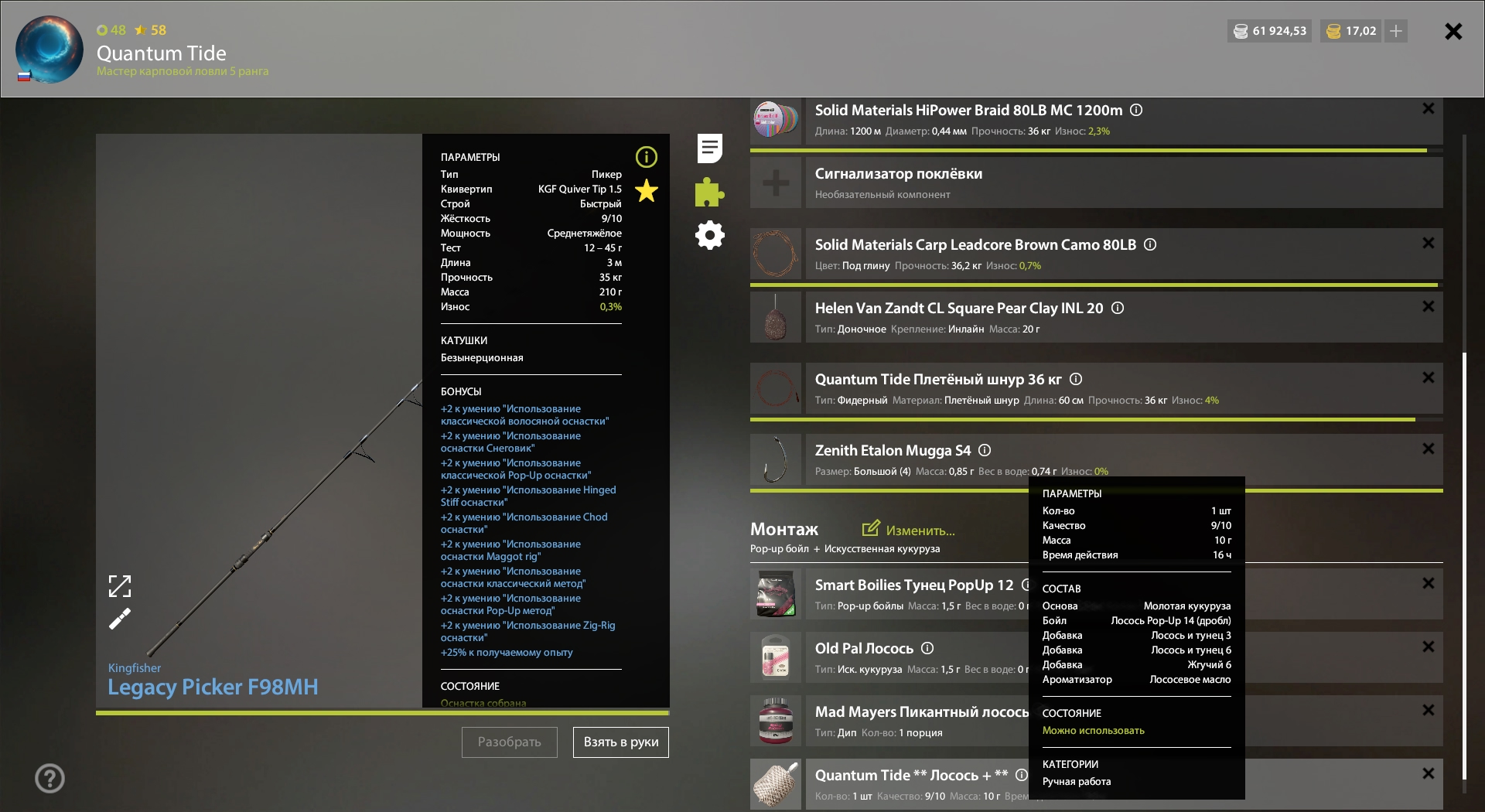
Task: Open the Mad Mayers dip jar thumbnail
Action: point(776,721)
